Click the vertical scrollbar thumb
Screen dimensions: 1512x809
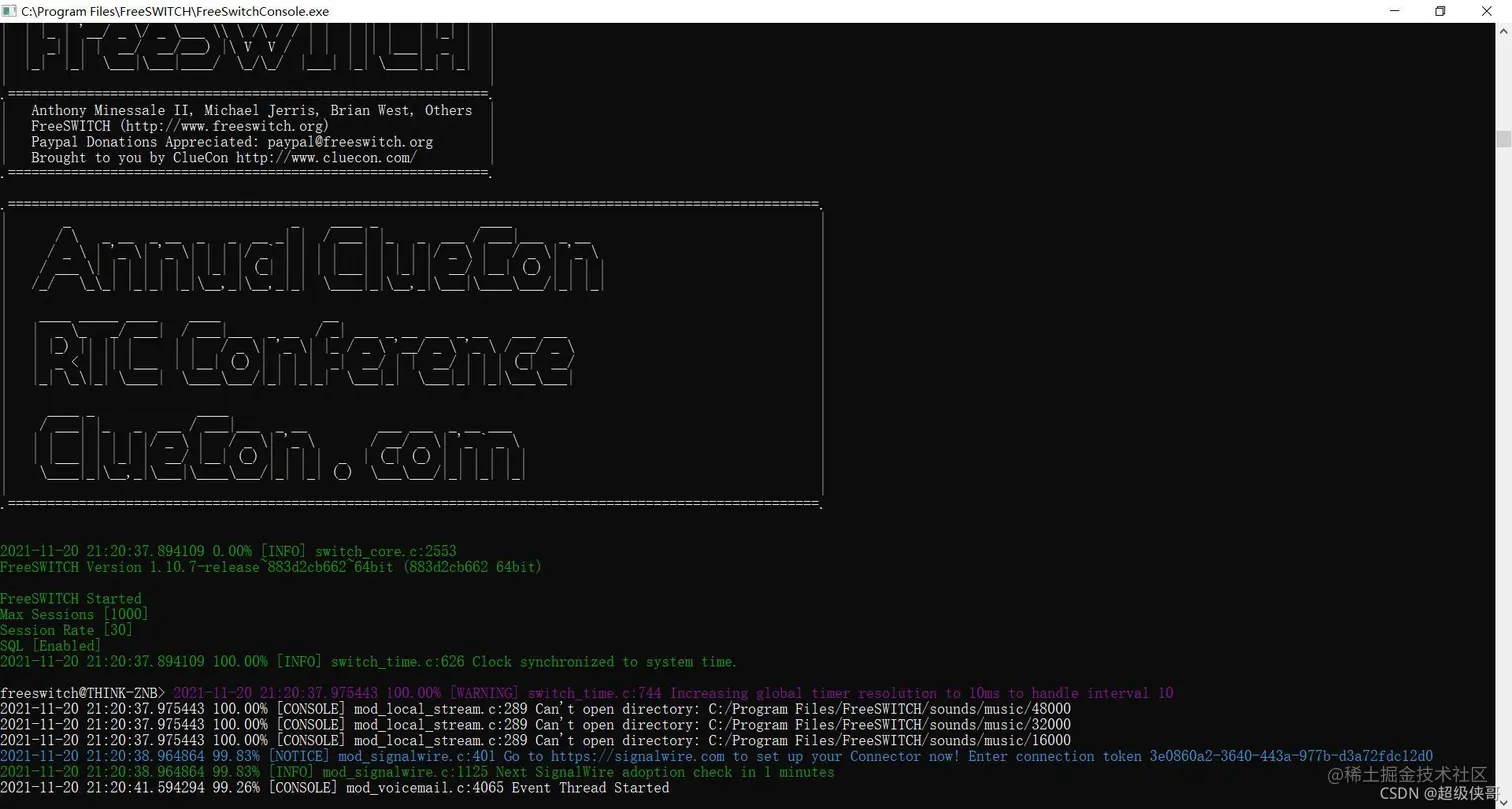click(1503, 139)
